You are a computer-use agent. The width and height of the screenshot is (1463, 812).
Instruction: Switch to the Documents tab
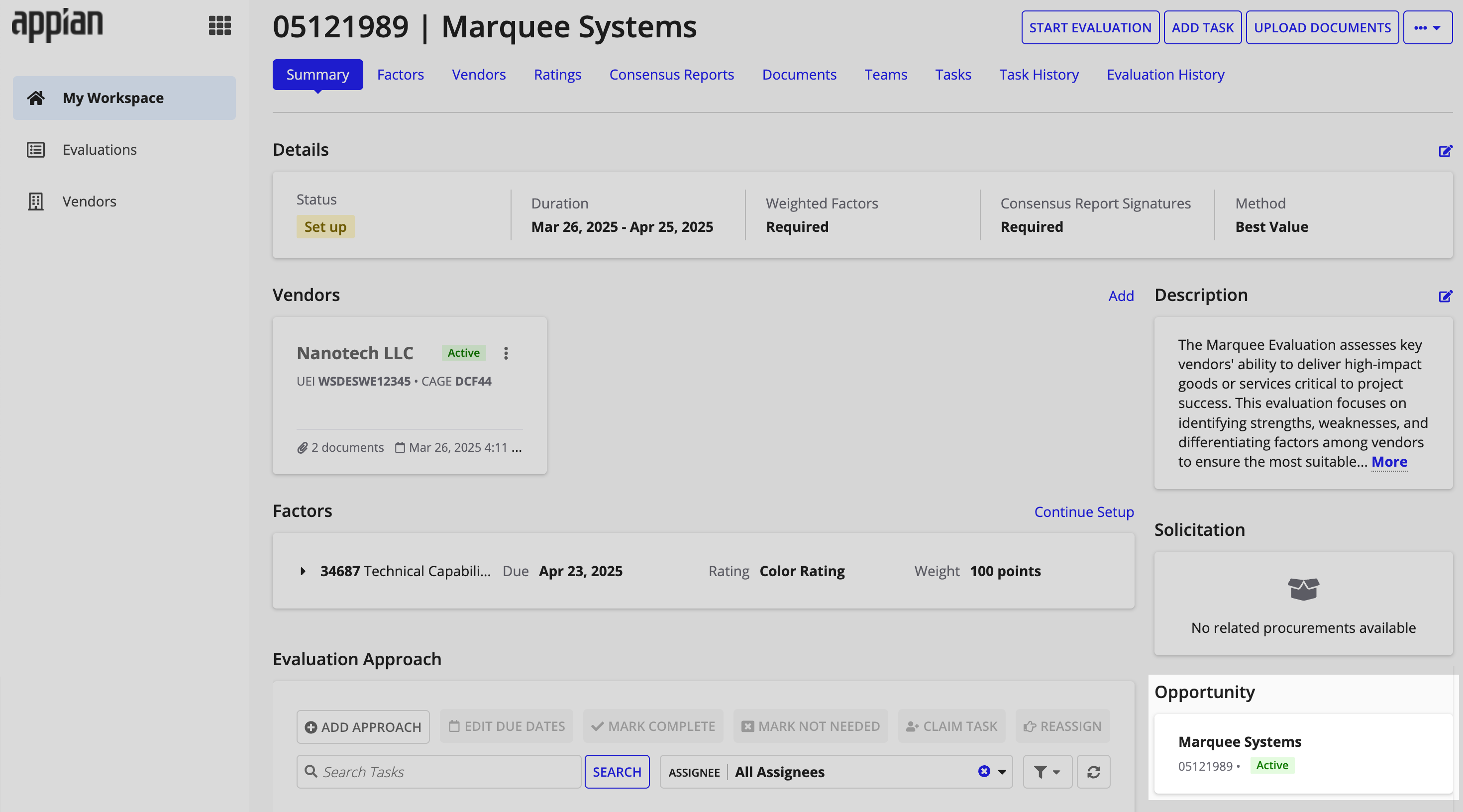click(799, 75)
